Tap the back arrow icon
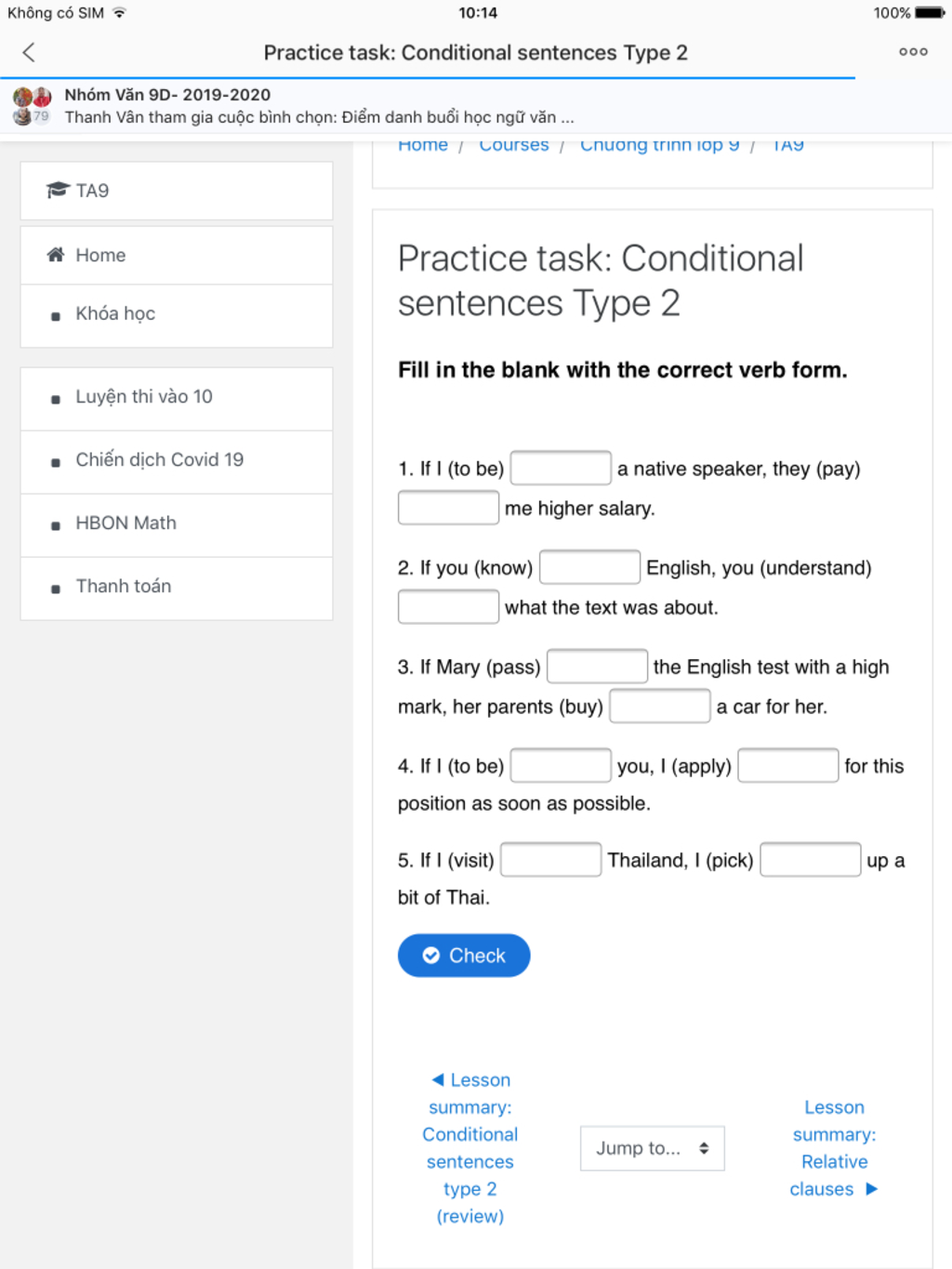The height and width of the screenshot is (1269, 952). 29,53
